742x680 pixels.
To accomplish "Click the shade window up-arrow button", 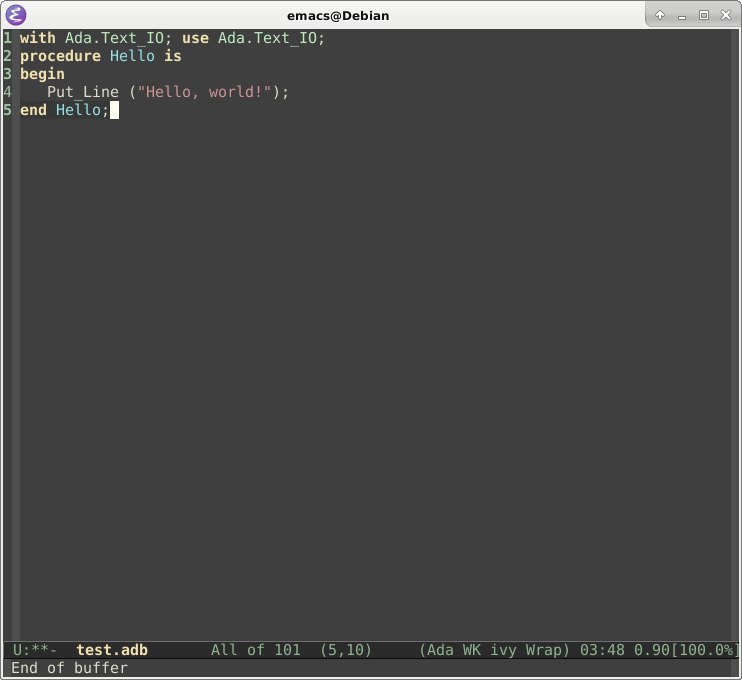I will tap(660, 15).
